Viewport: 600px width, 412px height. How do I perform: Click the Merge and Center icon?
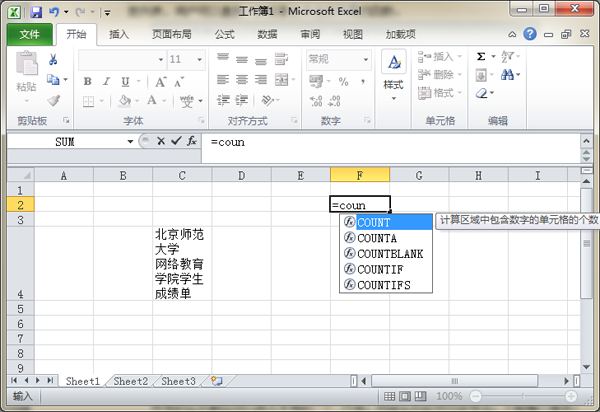(x=282, y=80)
